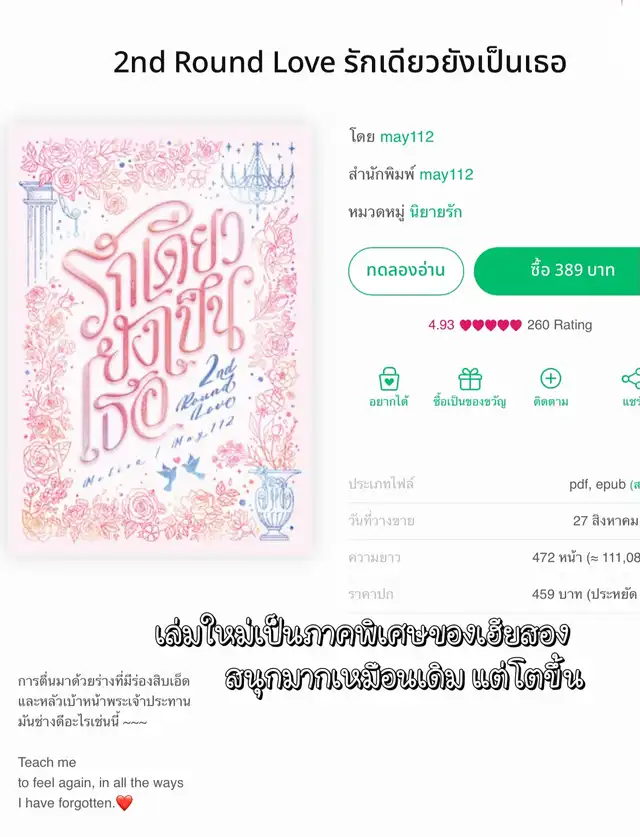
Task: Select the 4.93 rating score
Action: pyautogui.click(x=441, y=325)
